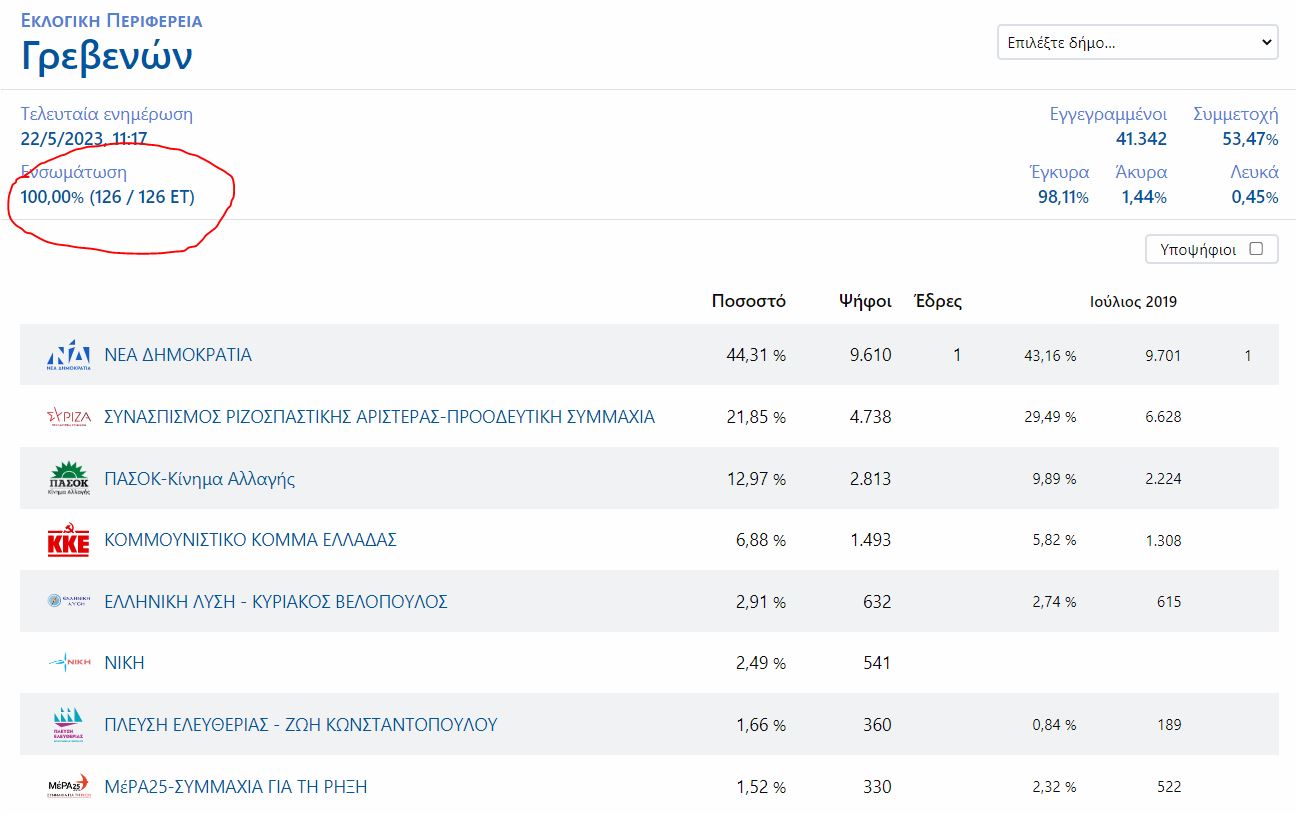This screenshot has width=1297, height=815.
Task: Tick the Υποψήφιοι checkbox
Action: point(1256,249)
